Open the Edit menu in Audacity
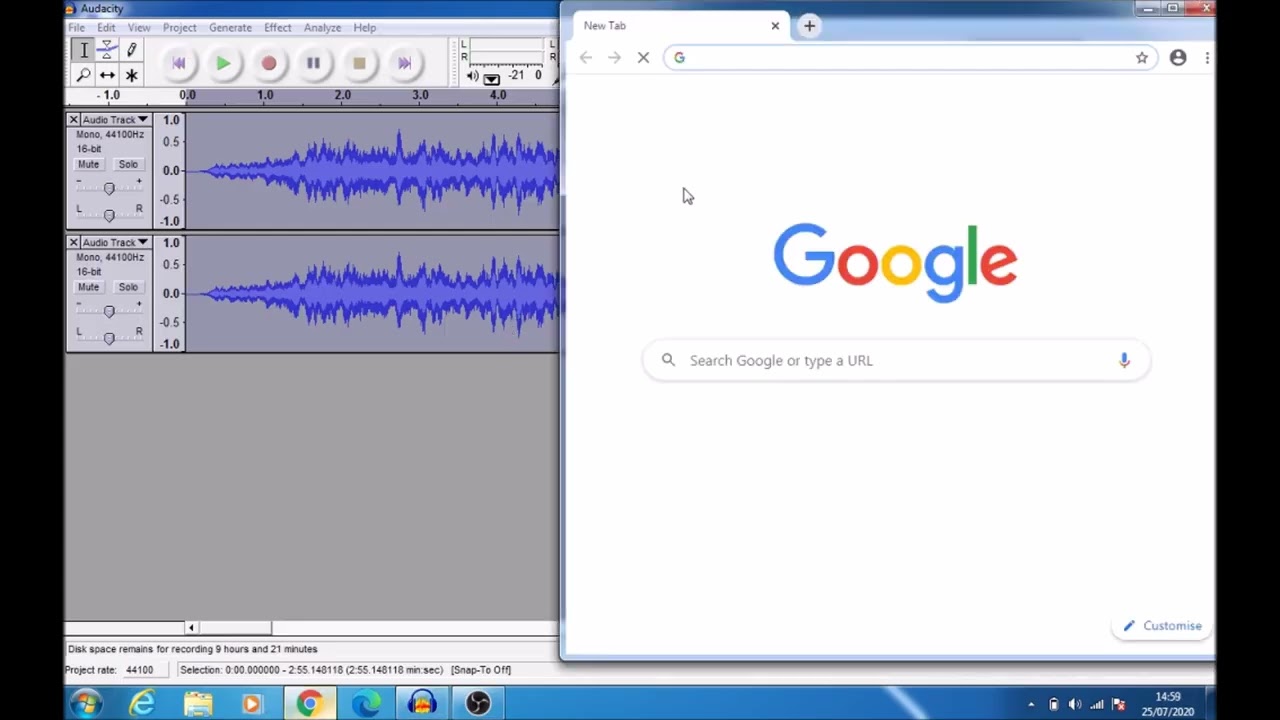 tap(106, 28)
